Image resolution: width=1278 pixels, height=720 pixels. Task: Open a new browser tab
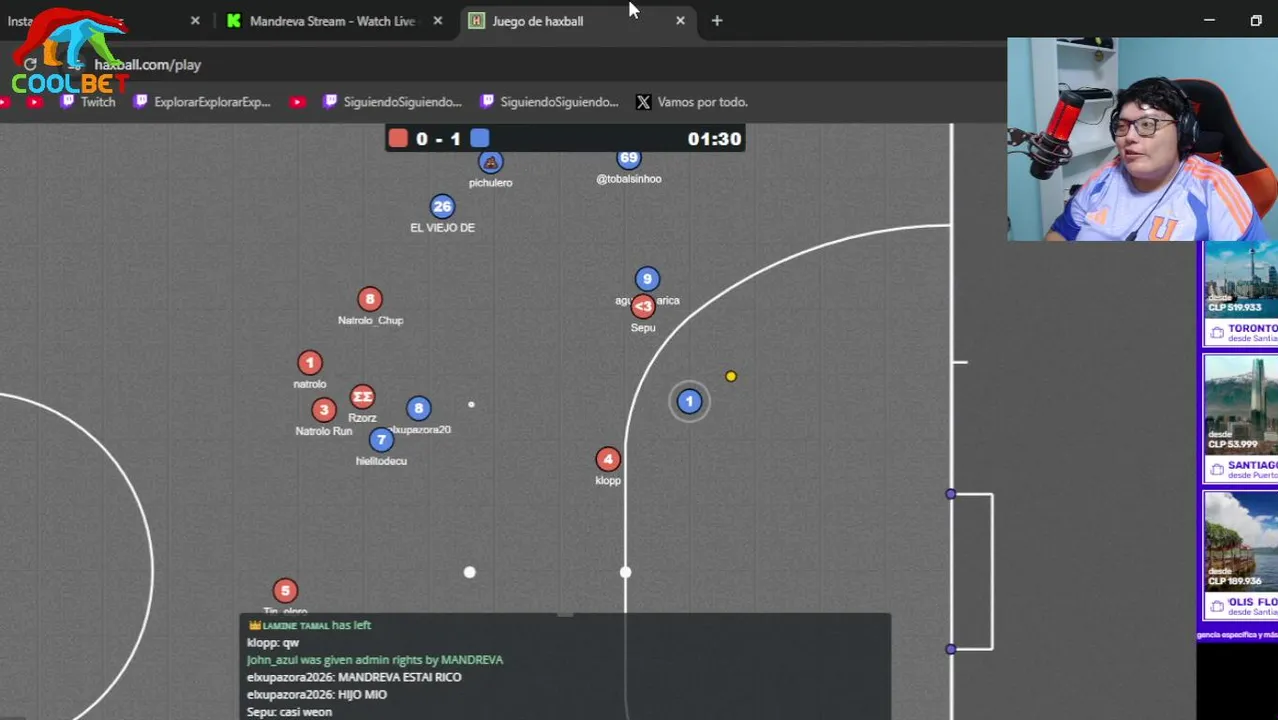[717, 21]
